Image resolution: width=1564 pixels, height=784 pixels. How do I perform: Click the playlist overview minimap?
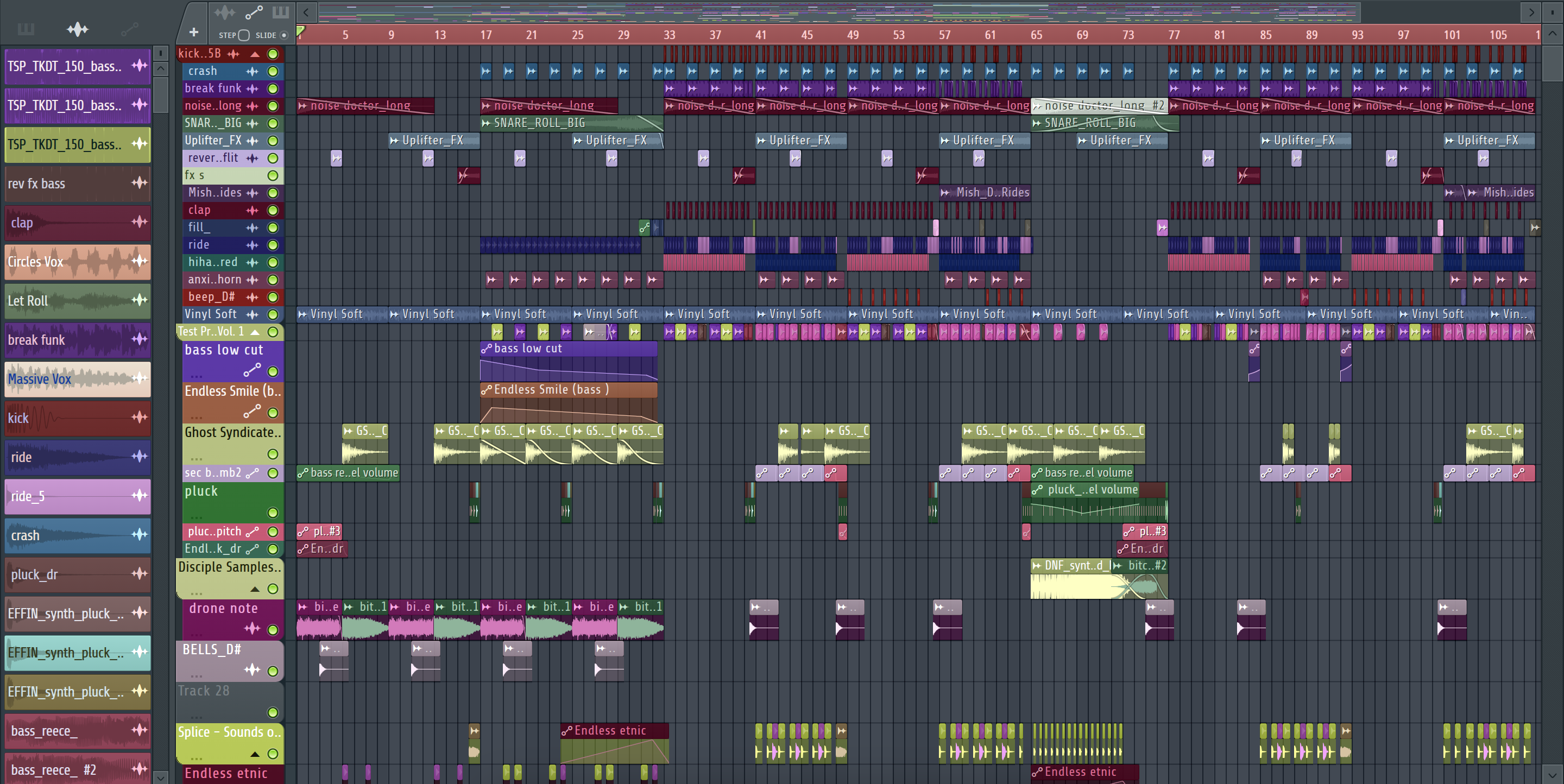[x=838, y=12]
